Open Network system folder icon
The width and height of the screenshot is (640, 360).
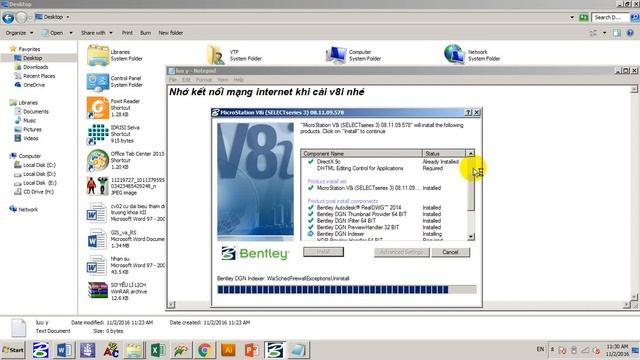tap(454, 55)
